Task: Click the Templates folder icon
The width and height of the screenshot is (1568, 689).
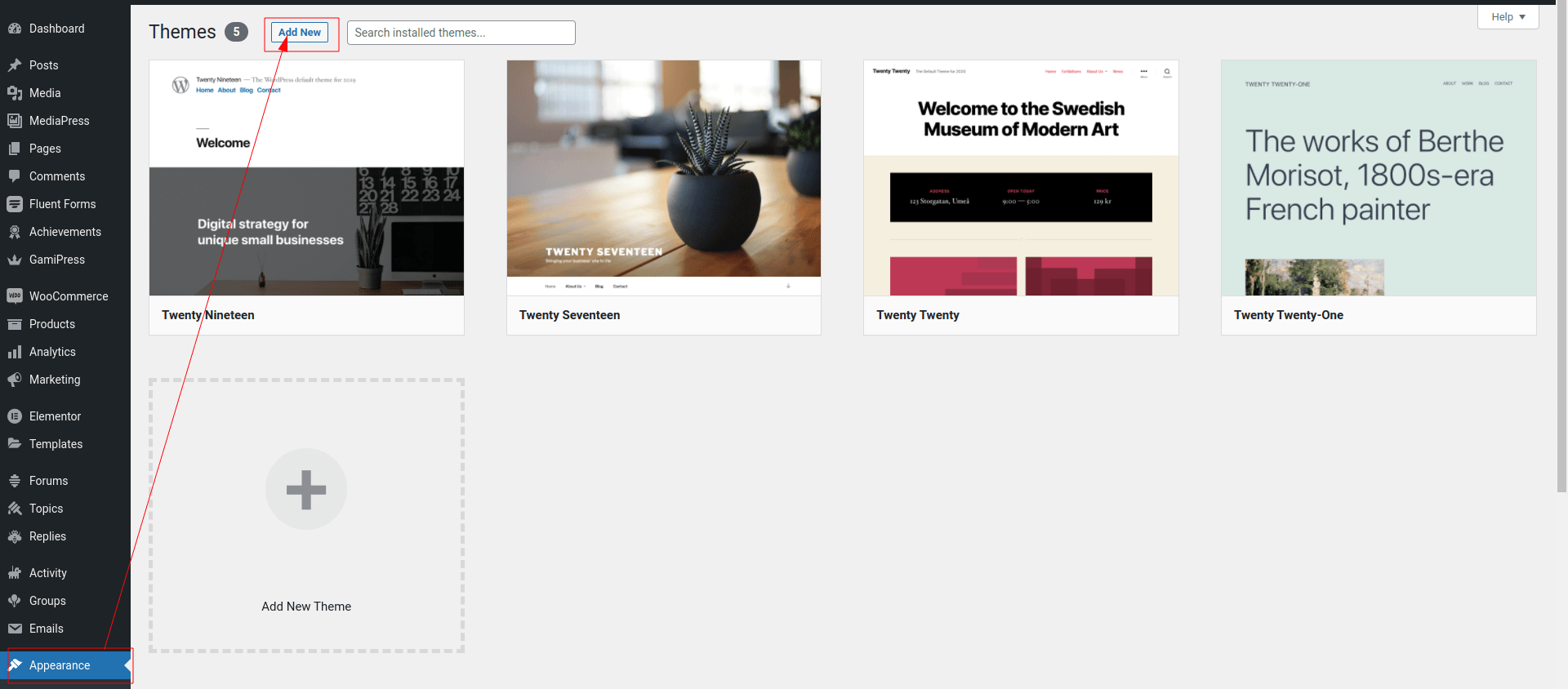Action: (x=15, y=444)
